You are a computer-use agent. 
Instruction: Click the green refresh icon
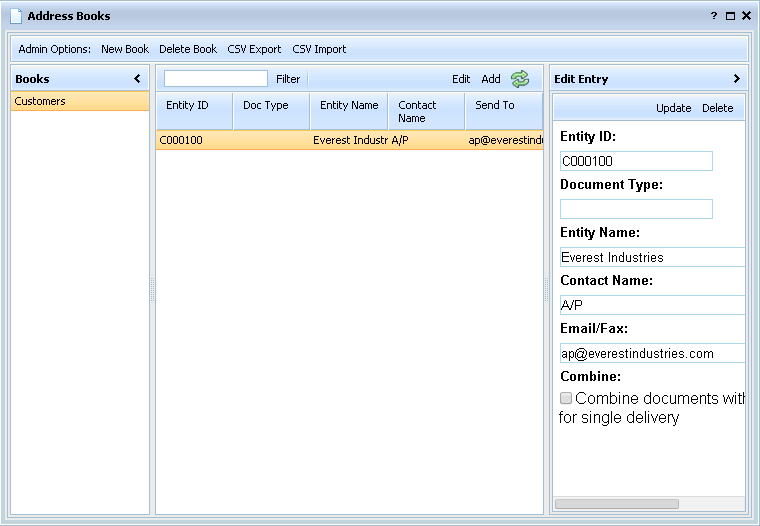[x=519, y=79]
